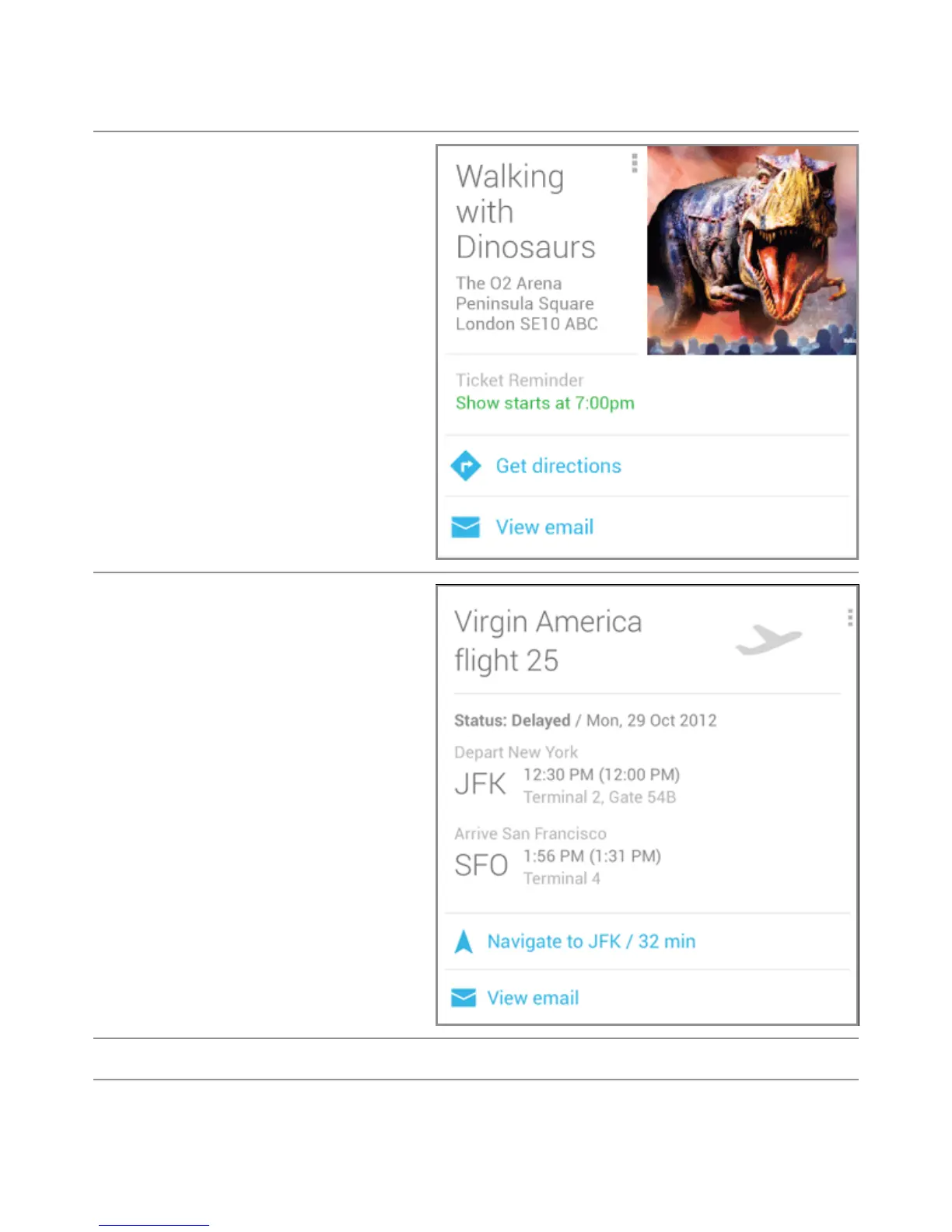Click the navigation arrow icon beside Navigate to JFK
The image size is (952, 1232).
464,941
